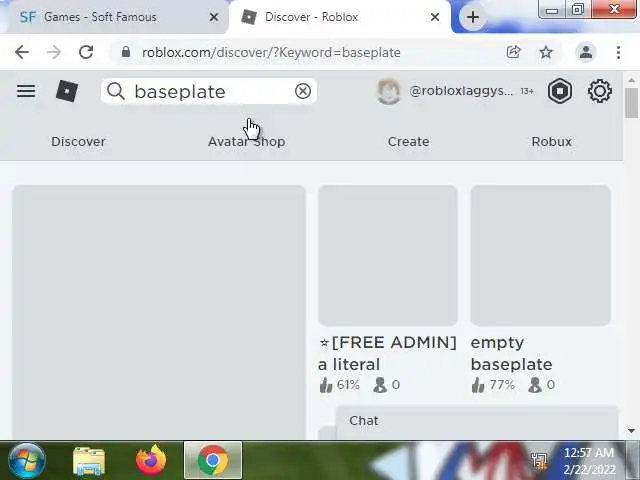640x480 pixels.
Task: Open the Chrome three-dot menu
Action: coord(618,52)
